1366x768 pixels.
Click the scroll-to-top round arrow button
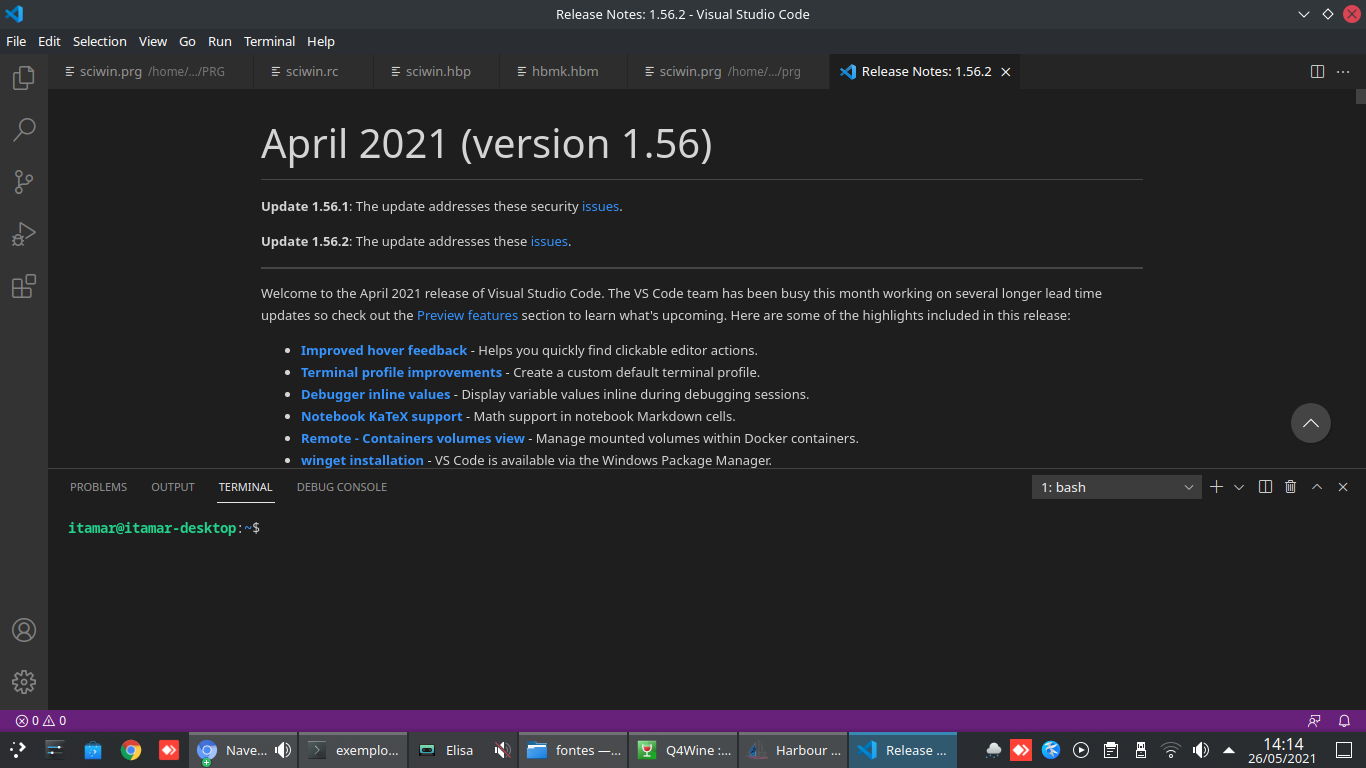1310,423
